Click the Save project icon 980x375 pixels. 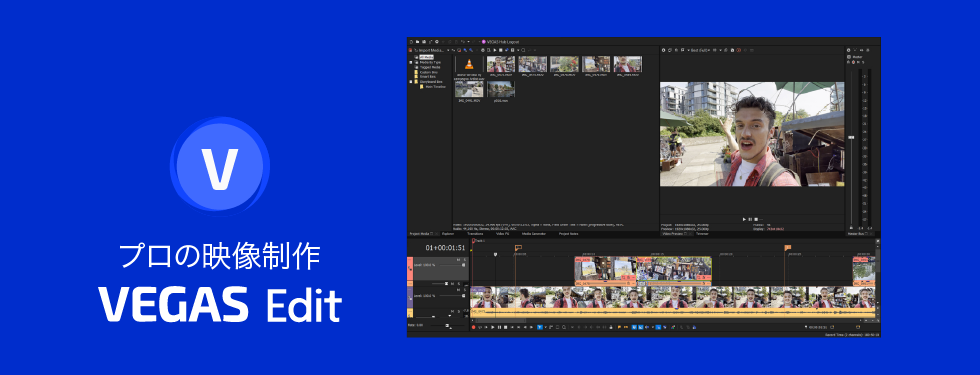pyautogui.click(x=424, y=42)
